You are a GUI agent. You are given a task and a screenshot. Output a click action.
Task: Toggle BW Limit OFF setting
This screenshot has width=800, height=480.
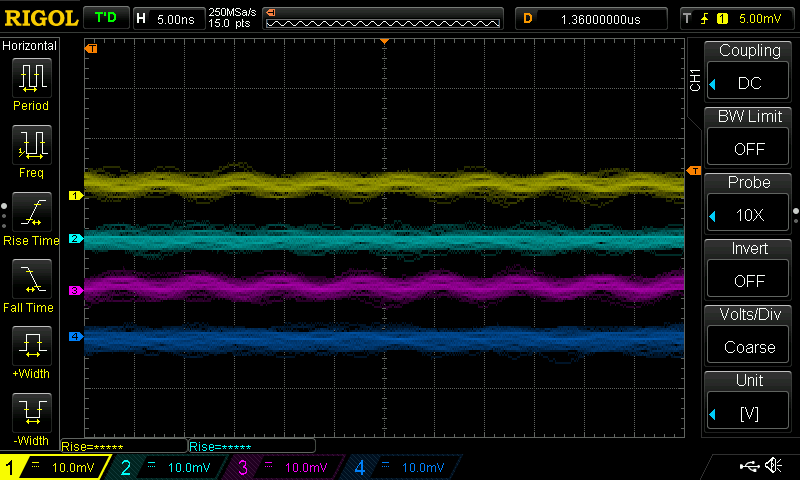pyautogui.click(x=749, y=148)
